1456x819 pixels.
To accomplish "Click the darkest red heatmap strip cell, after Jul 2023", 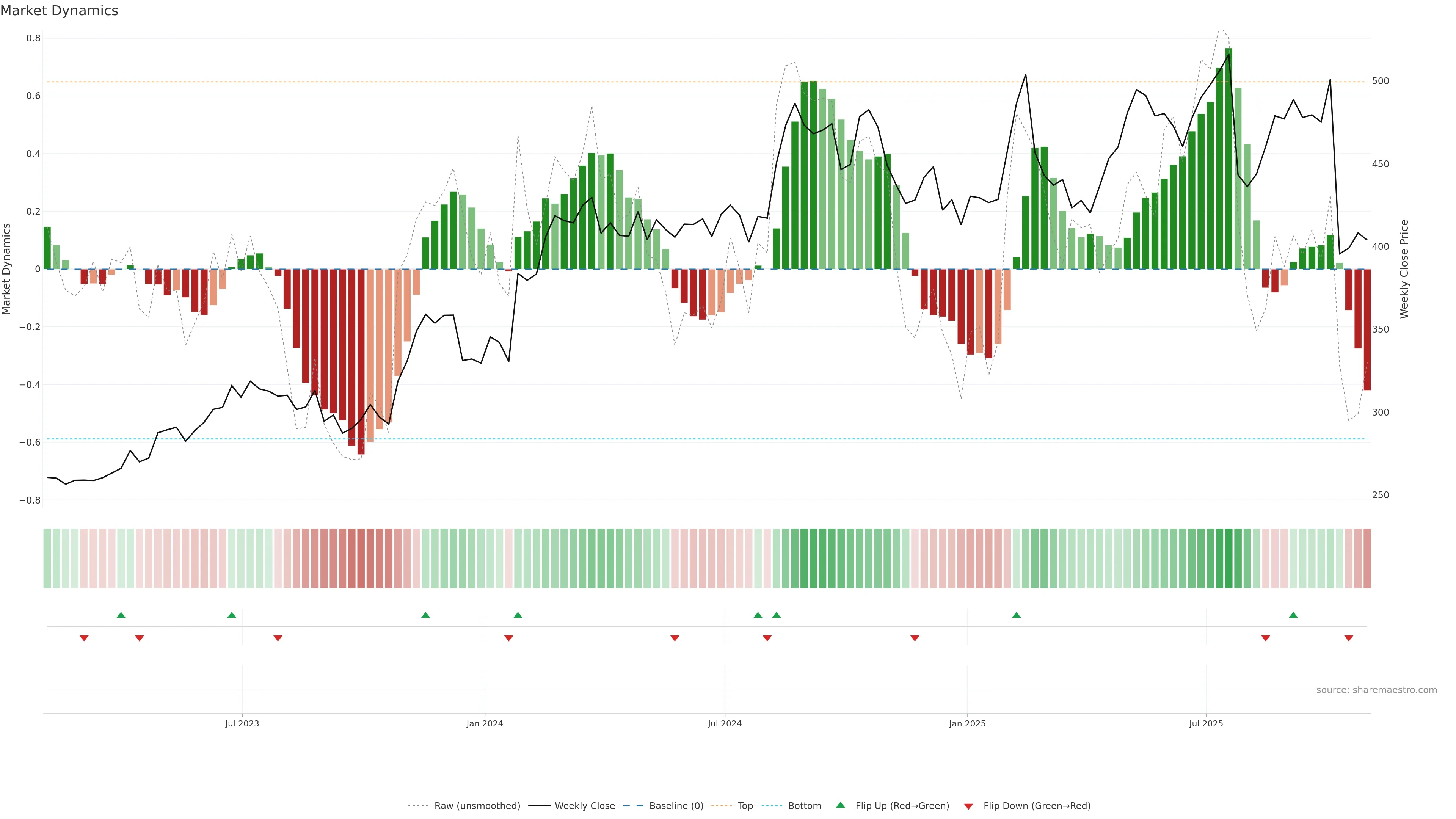I will tap(361, 559).
